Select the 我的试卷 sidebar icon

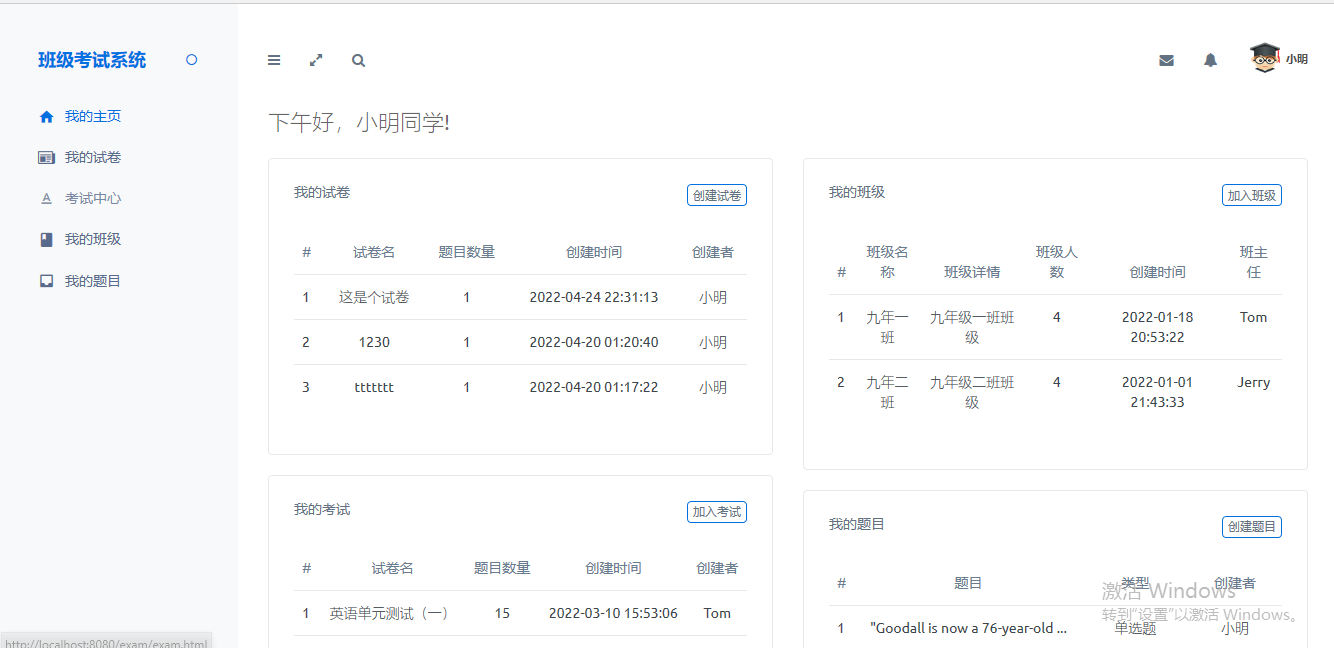click(x=46, y=157)
